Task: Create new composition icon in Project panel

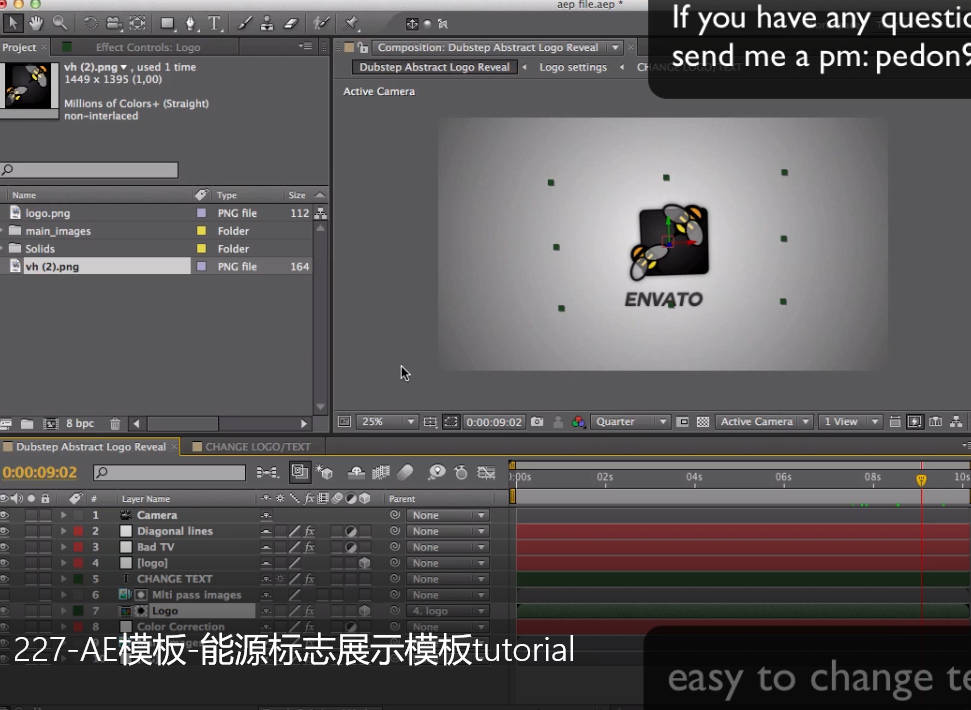Action: click(50, 424)
